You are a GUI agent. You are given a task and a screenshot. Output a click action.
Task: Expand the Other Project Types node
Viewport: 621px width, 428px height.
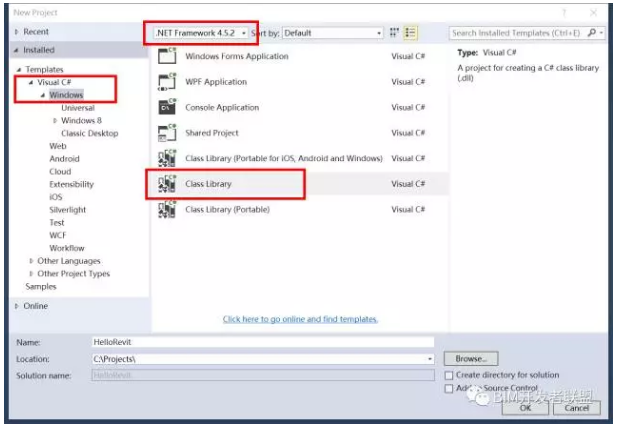coord(31,274)
